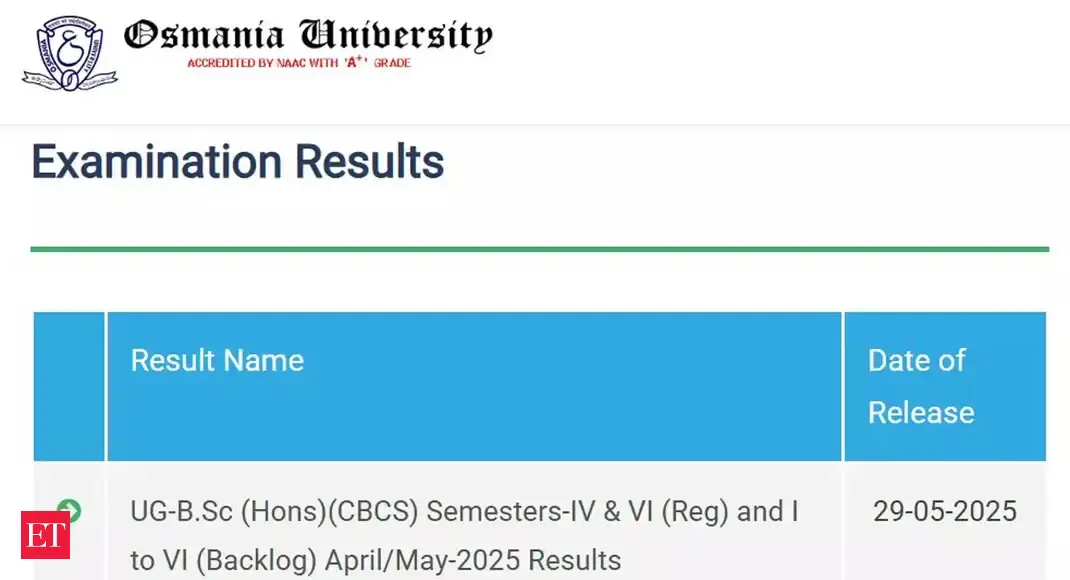Screen dimensions: 1070x580
Task: Click the green divider line below heading
Action: (540, 249)
